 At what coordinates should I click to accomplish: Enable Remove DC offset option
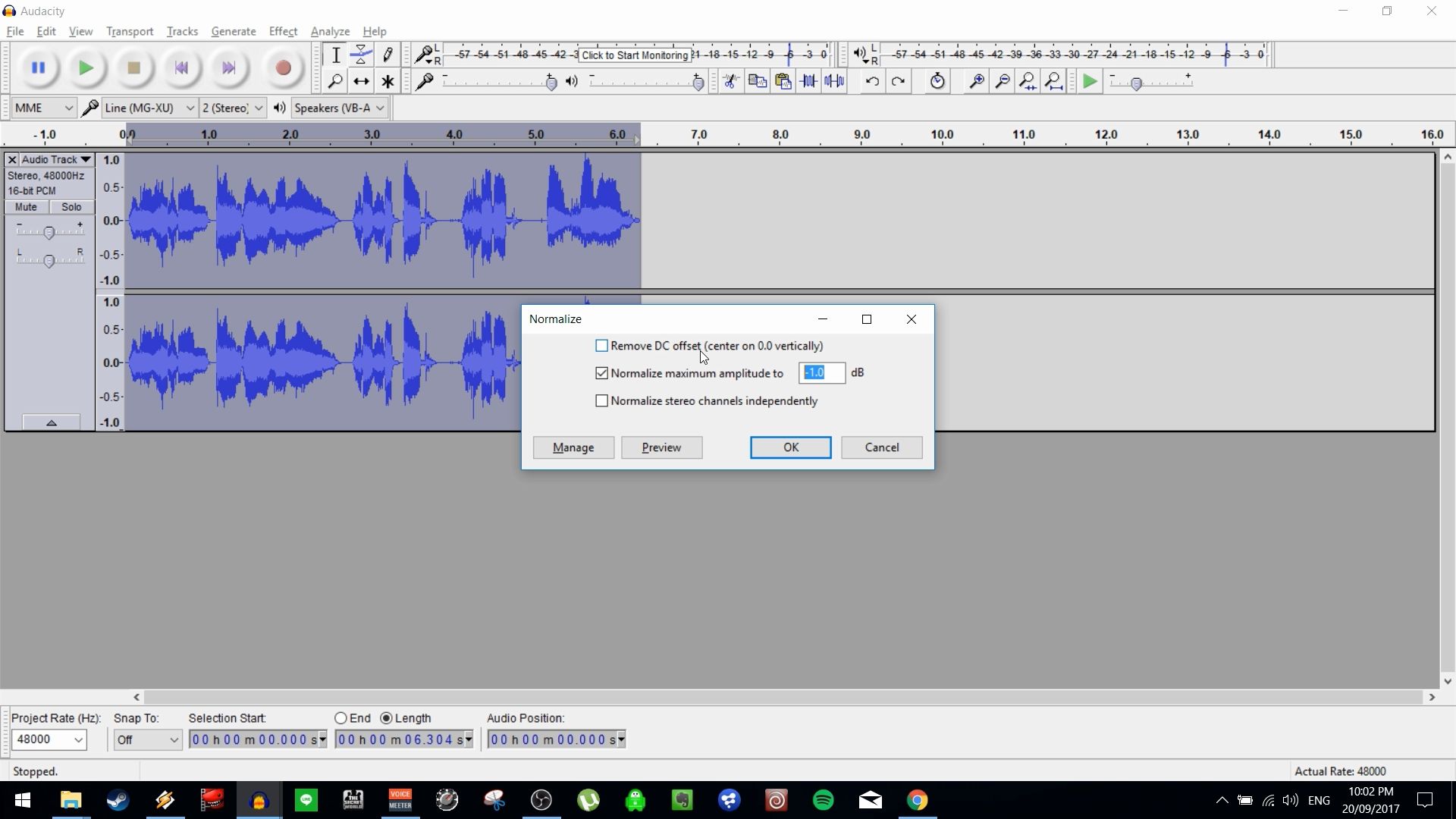(601, 345)
